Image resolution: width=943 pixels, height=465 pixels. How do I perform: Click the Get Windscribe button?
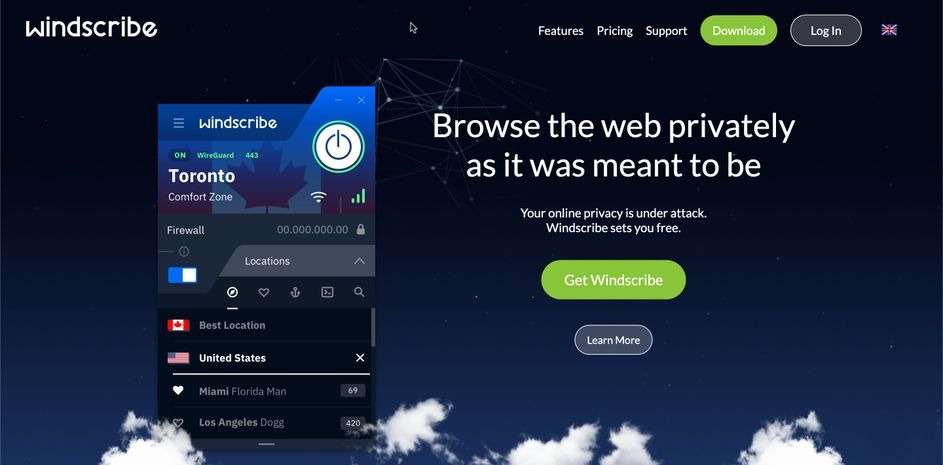click(x=613, y=280)
